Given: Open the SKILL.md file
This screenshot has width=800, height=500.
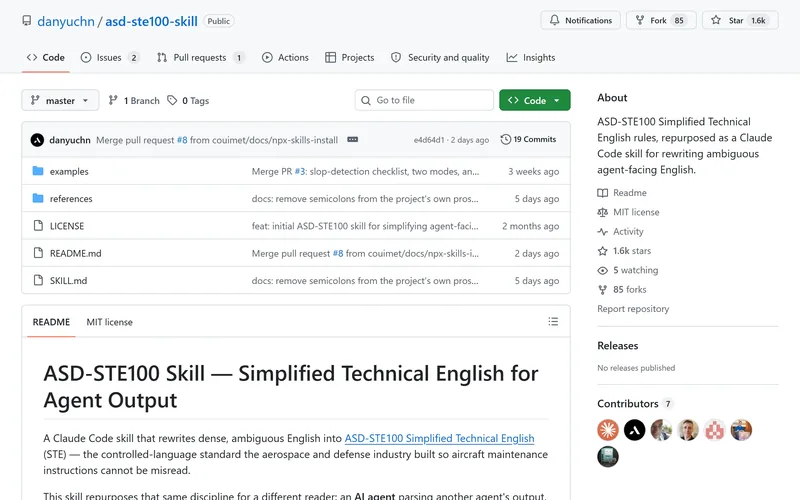Looking at the screenshot, I should click(68, 281).
